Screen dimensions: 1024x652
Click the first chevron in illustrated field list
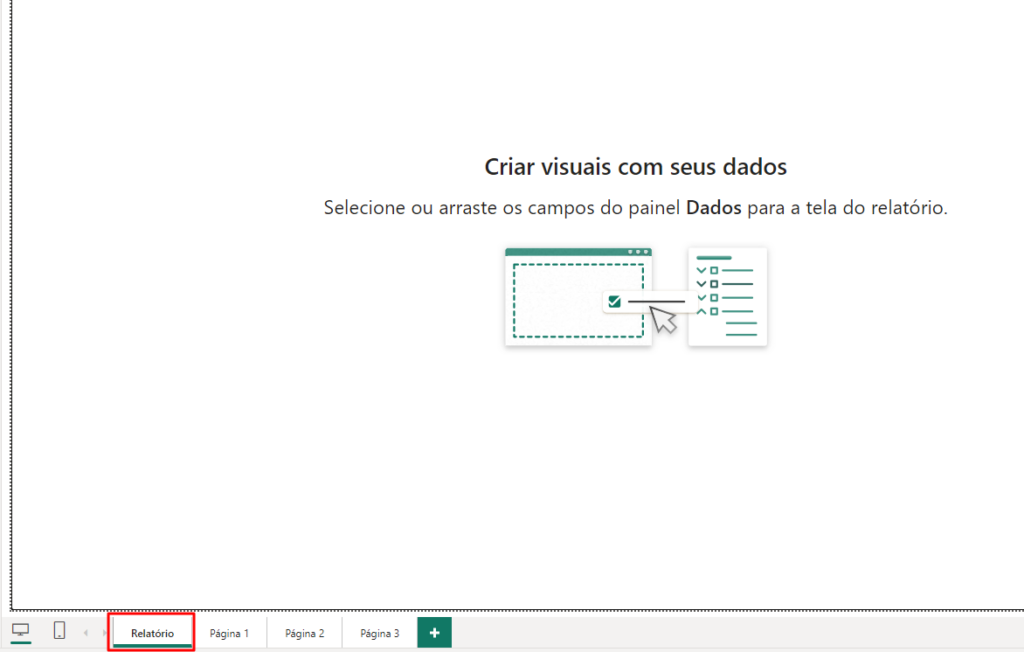tap(701, 270)
